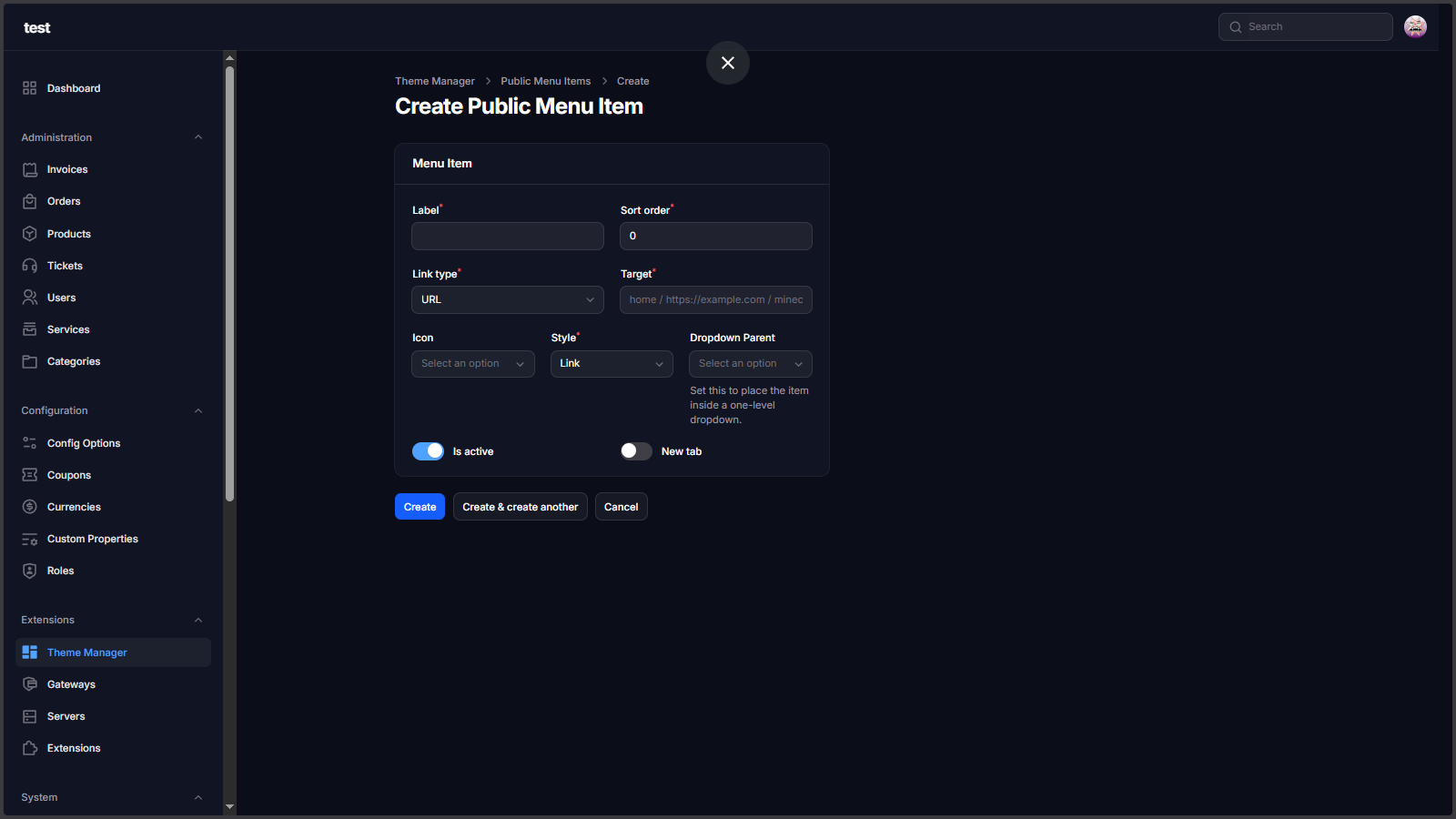
Task: Click the Servers icon in Extensions
Action: point(30,716)
